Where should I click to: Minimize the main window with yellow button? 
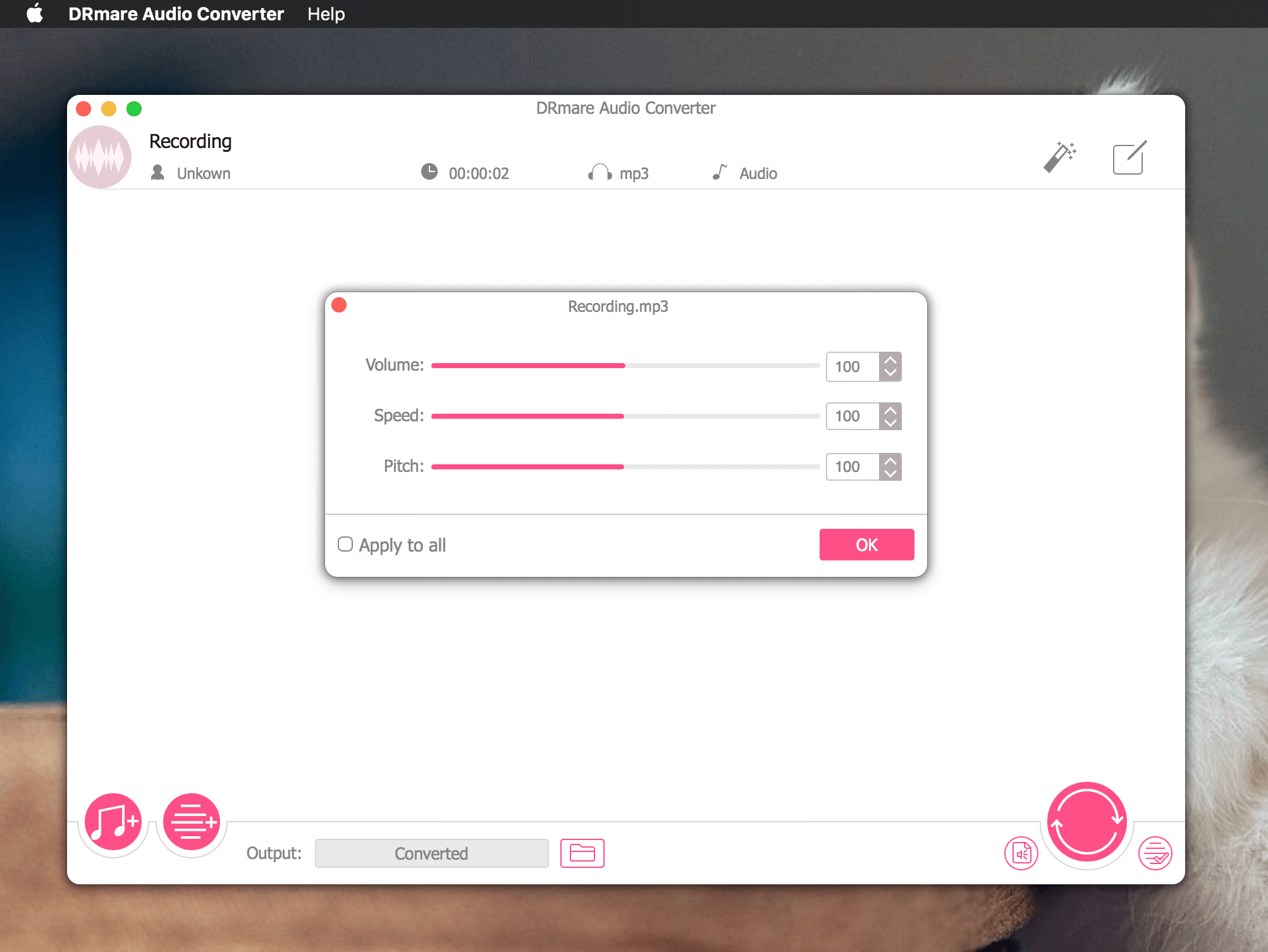[109, 109]
